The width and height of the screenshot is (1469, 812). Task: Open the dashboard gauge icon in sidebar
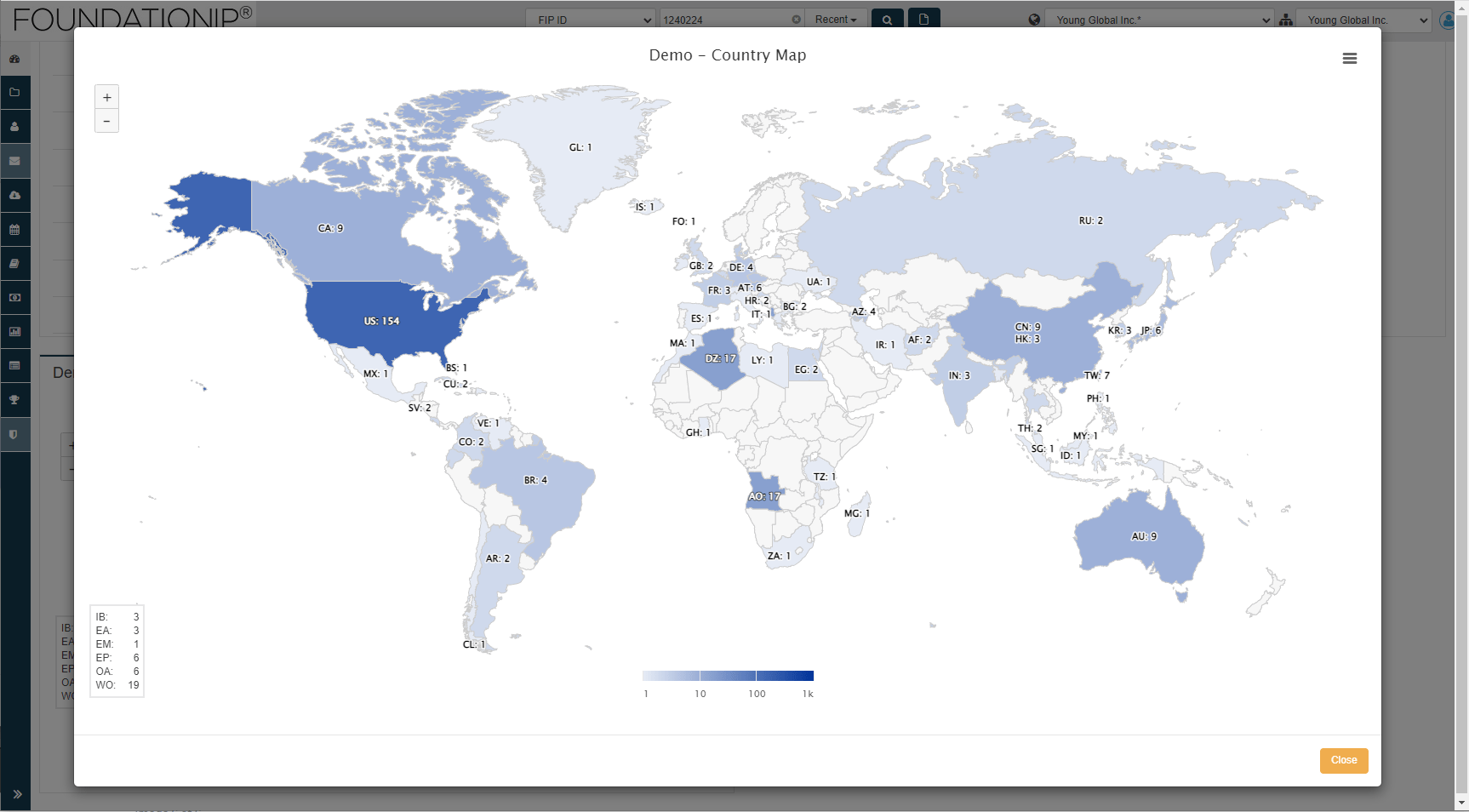pos(14,59)
